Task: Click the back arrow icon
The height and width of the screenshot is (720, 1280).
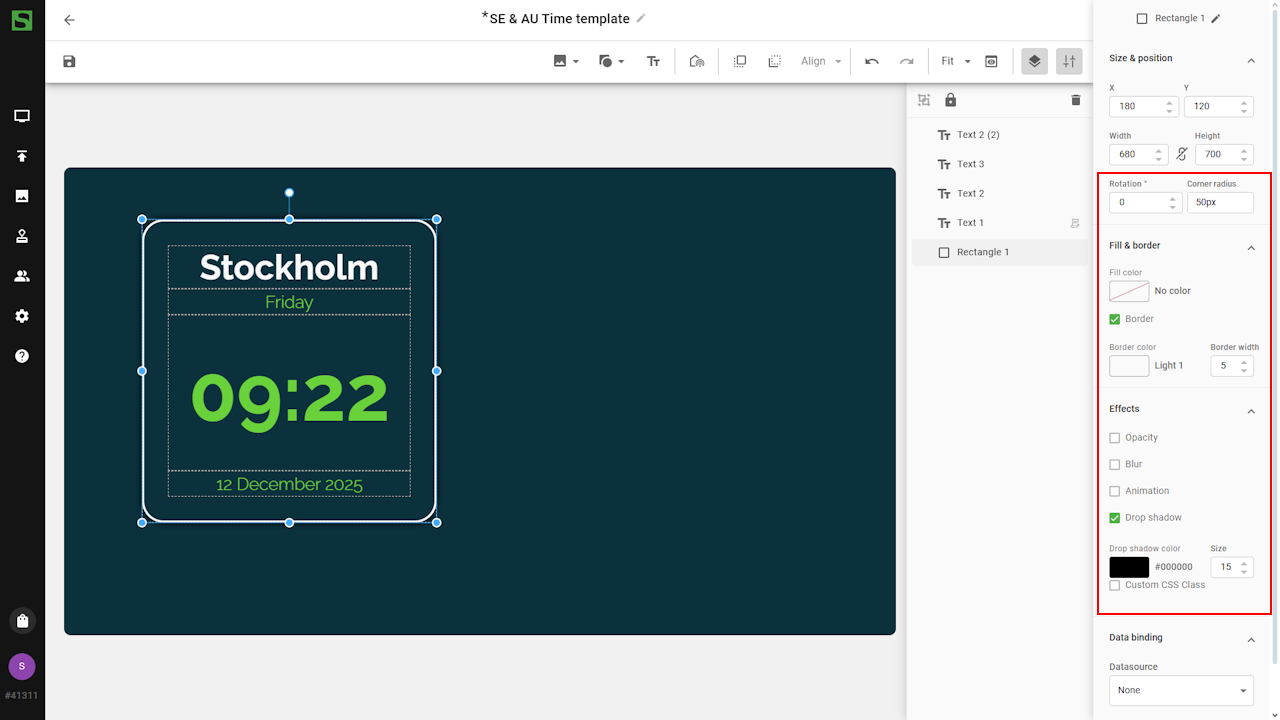Action: click(69, 20)
